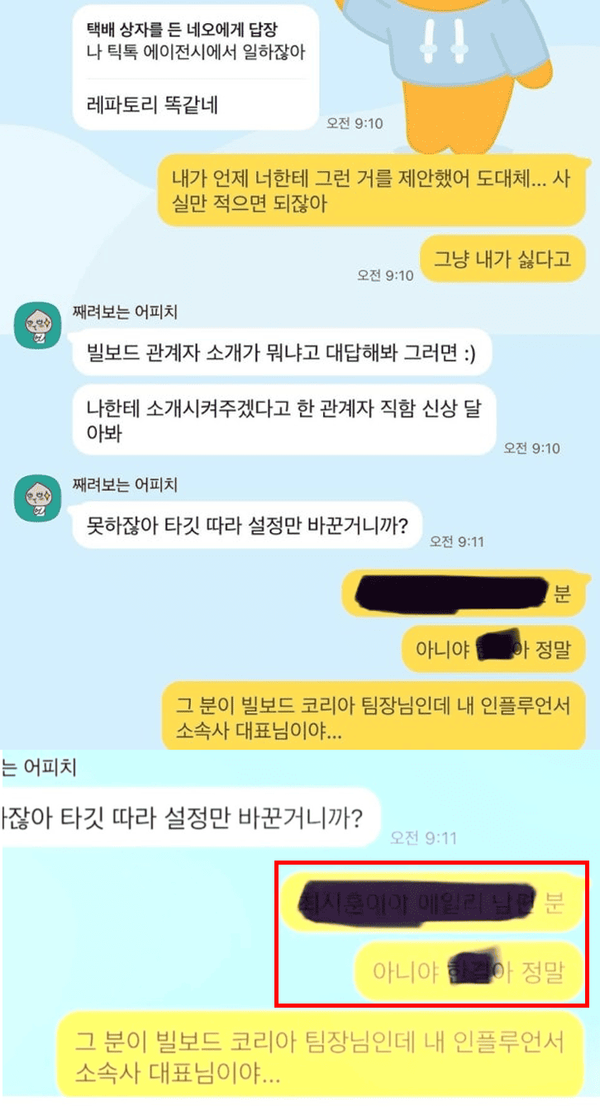The height and width of the screenshot is (1111, 600).
Task: Select the '그냥 내가 싫다고' bubble
Action: coord(502,258)
